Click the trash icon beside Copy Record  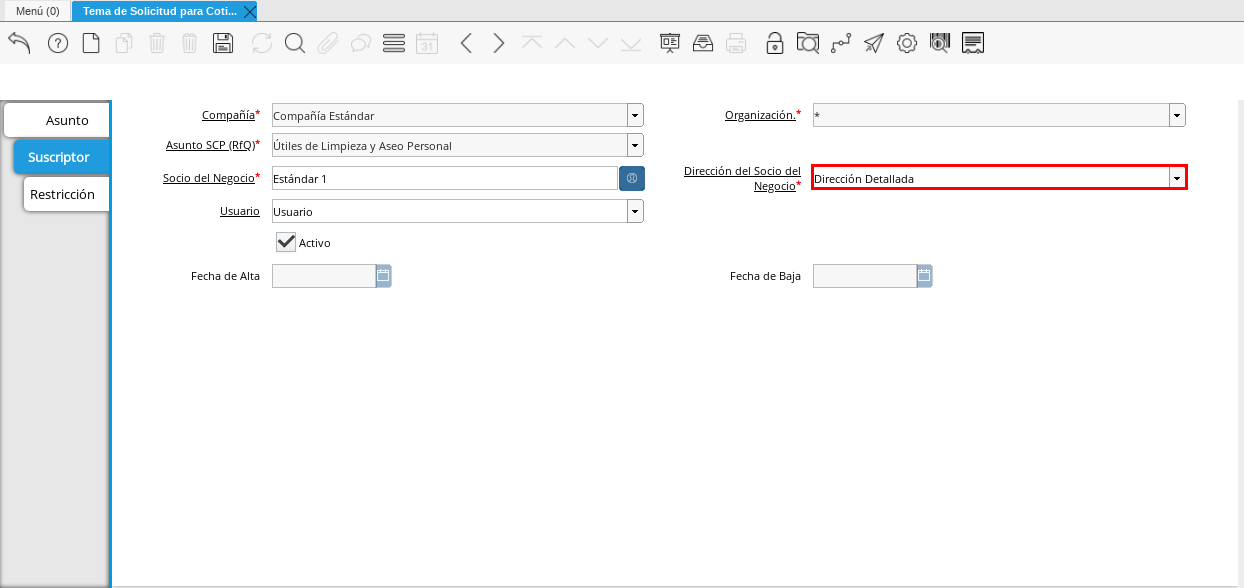(157, 43)
